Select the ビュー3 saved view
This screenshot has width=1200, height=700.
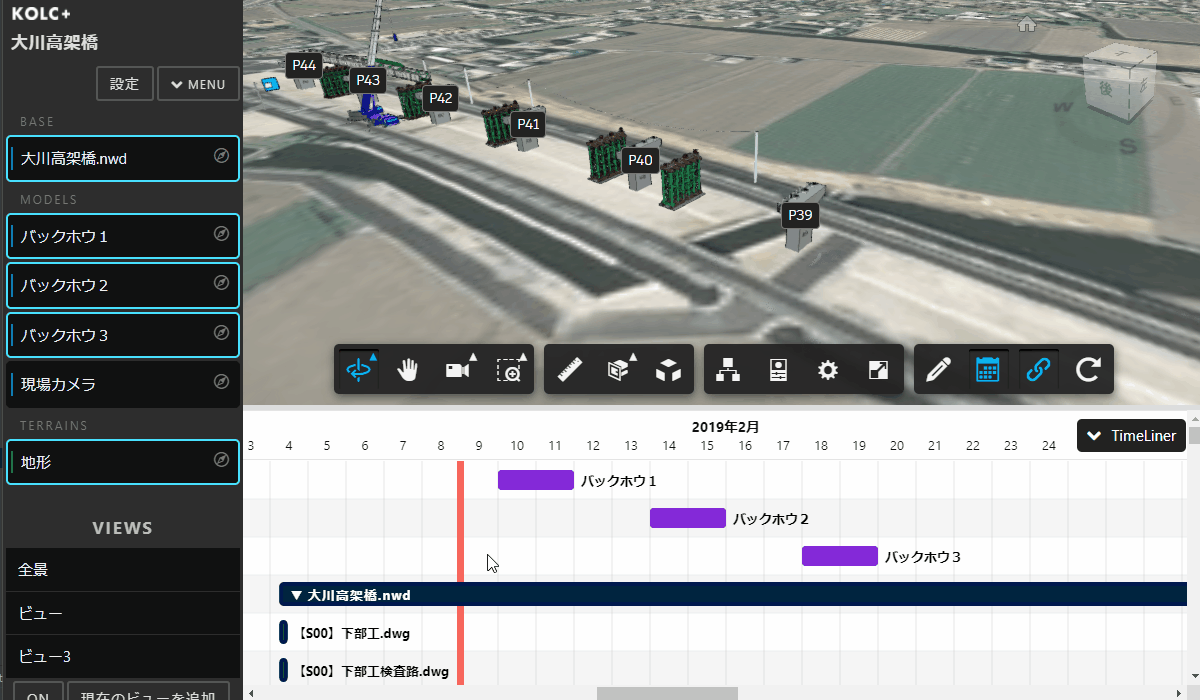tap(122, 657)
